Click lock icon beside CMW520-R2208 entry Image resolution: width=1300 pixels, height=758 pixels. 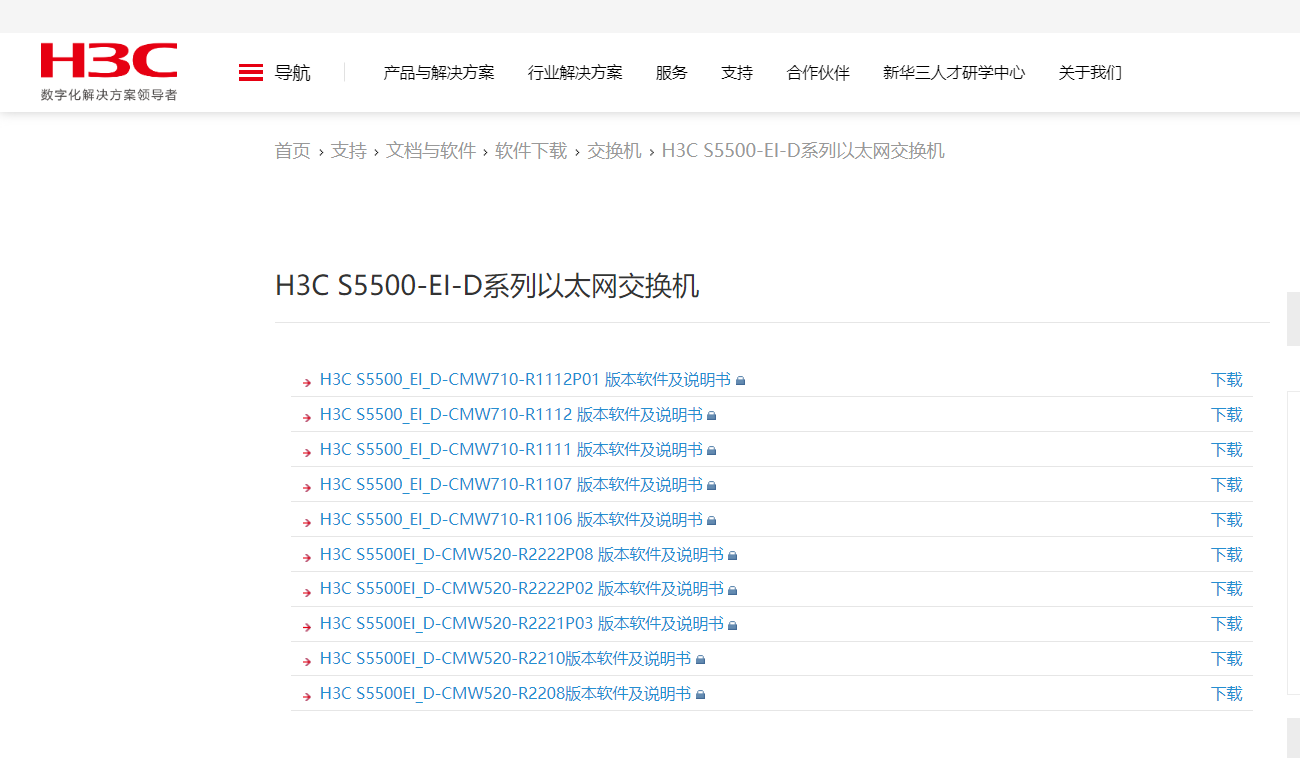click(x=701, y=695)
